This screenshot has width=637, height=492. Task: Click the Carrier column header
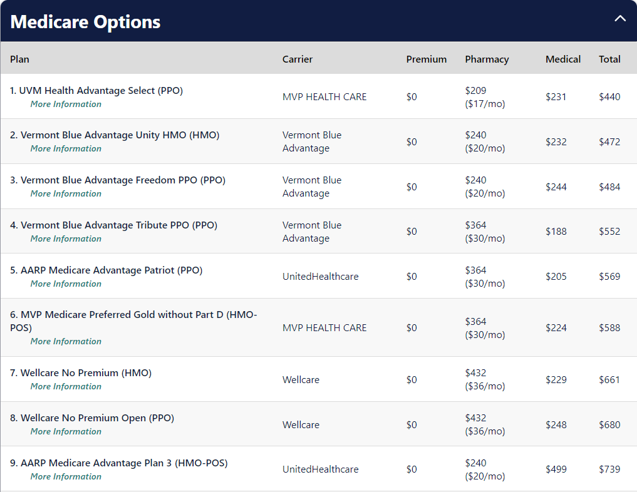297,59
